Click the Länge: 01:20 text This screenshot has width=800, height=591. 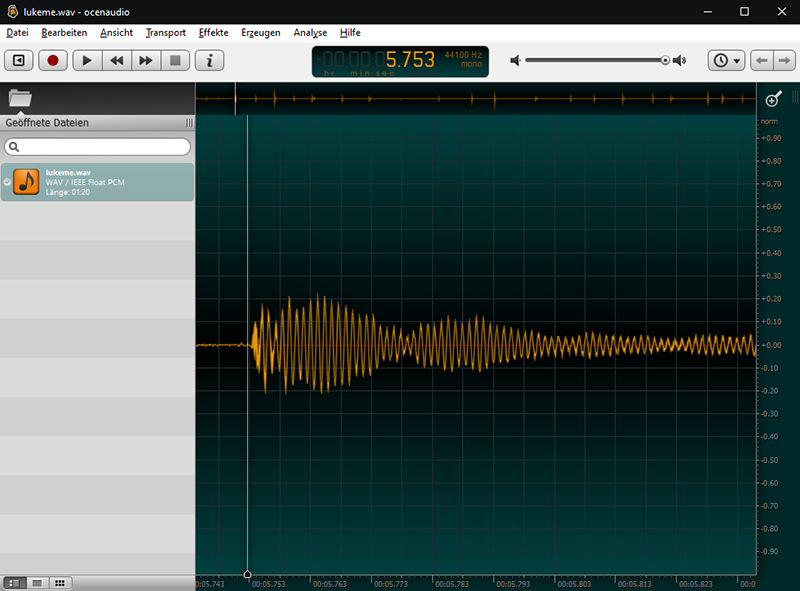coord(68,192)
